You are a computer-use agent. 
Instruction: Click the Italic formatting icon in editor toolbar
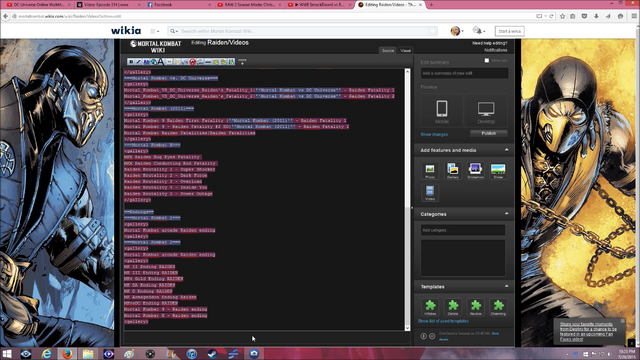pos(138,62)
